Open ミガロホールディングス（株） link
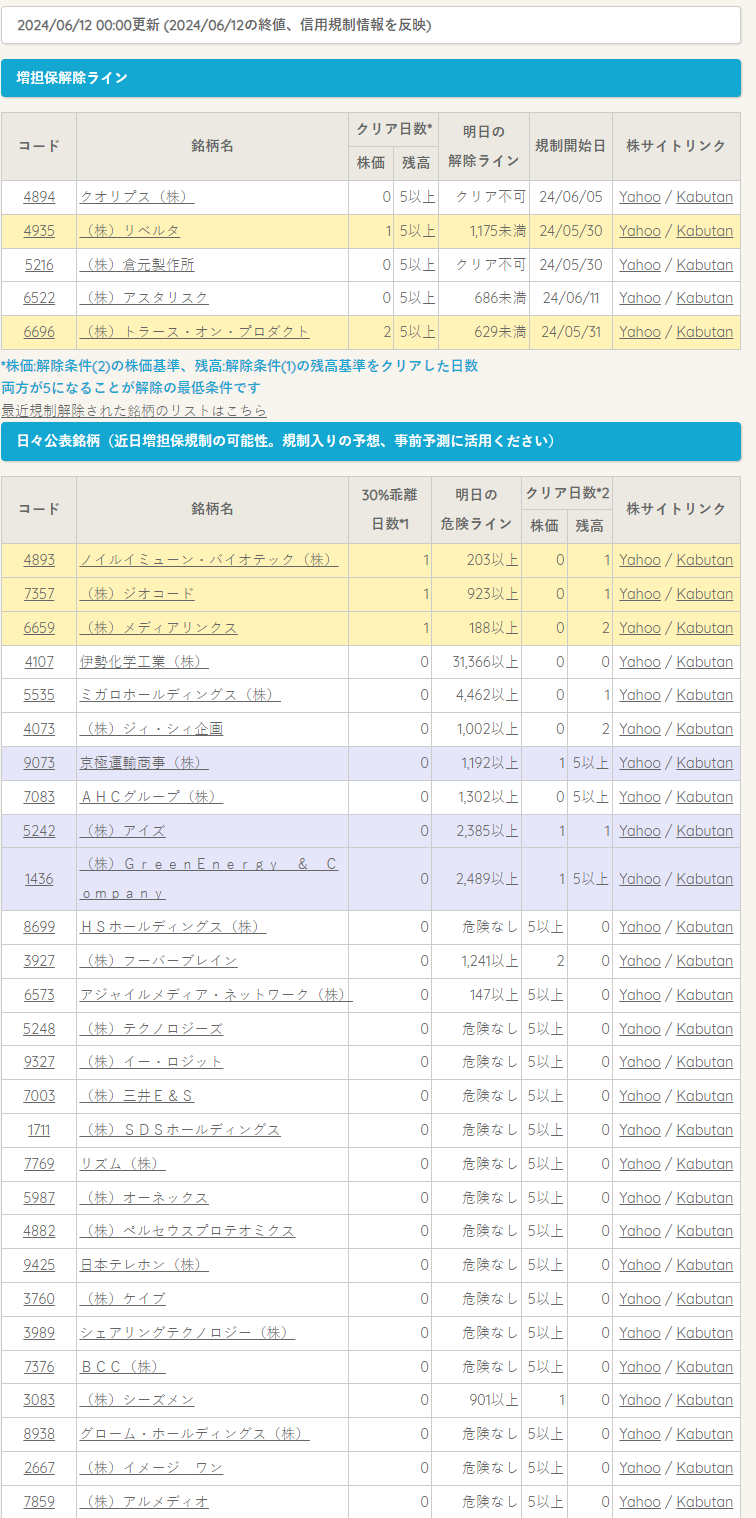 pos(180,695)
